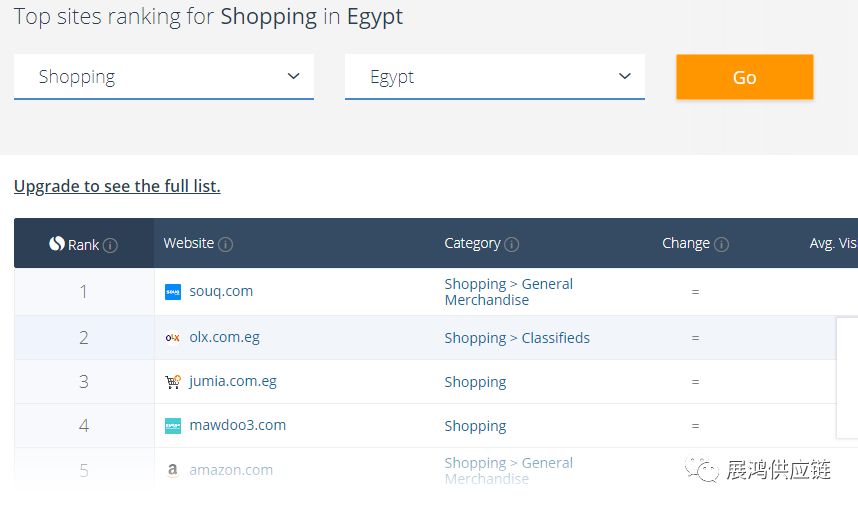
Task: Click the Shopping category for mawdoo3.com
Action: click(475, 426)
